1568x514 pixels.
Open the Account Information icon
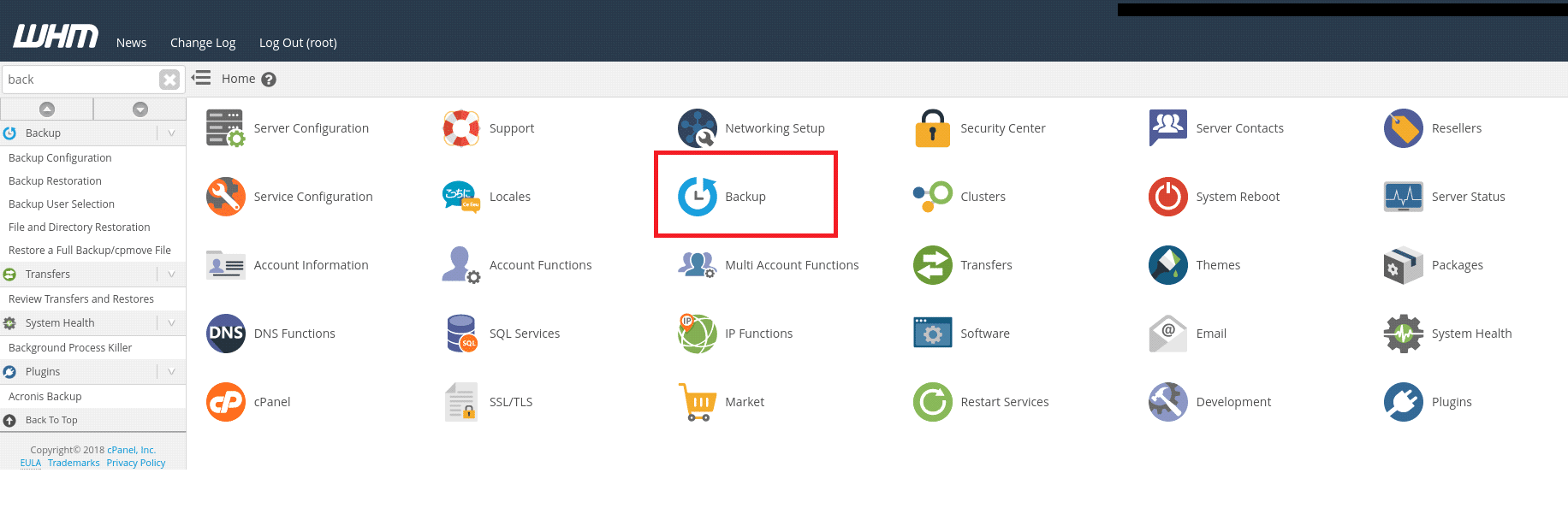click(x=226, y=265)
